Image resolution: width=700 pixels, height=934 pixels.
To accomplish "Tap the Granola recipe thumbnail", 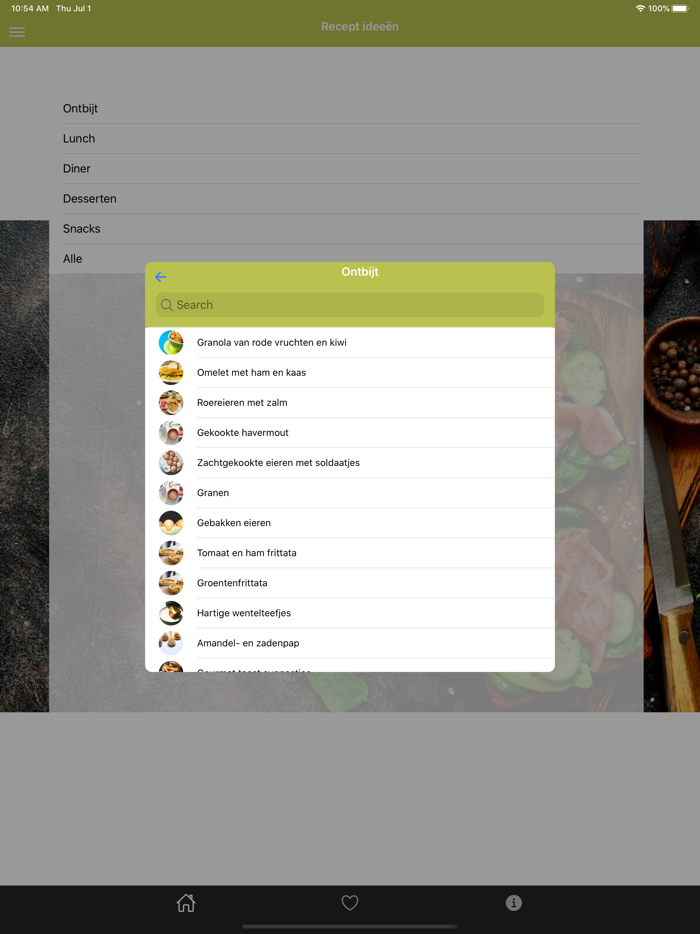I will [171, 343].
